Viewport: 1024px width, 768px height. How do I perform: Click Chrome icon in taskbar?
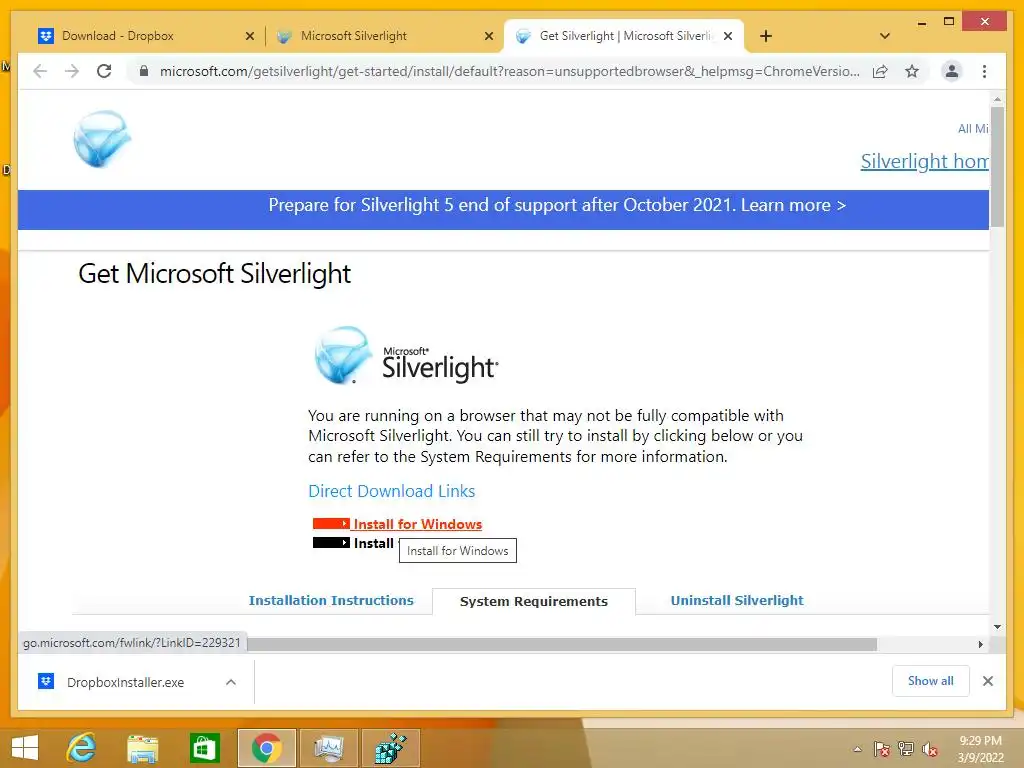point(266,748)
